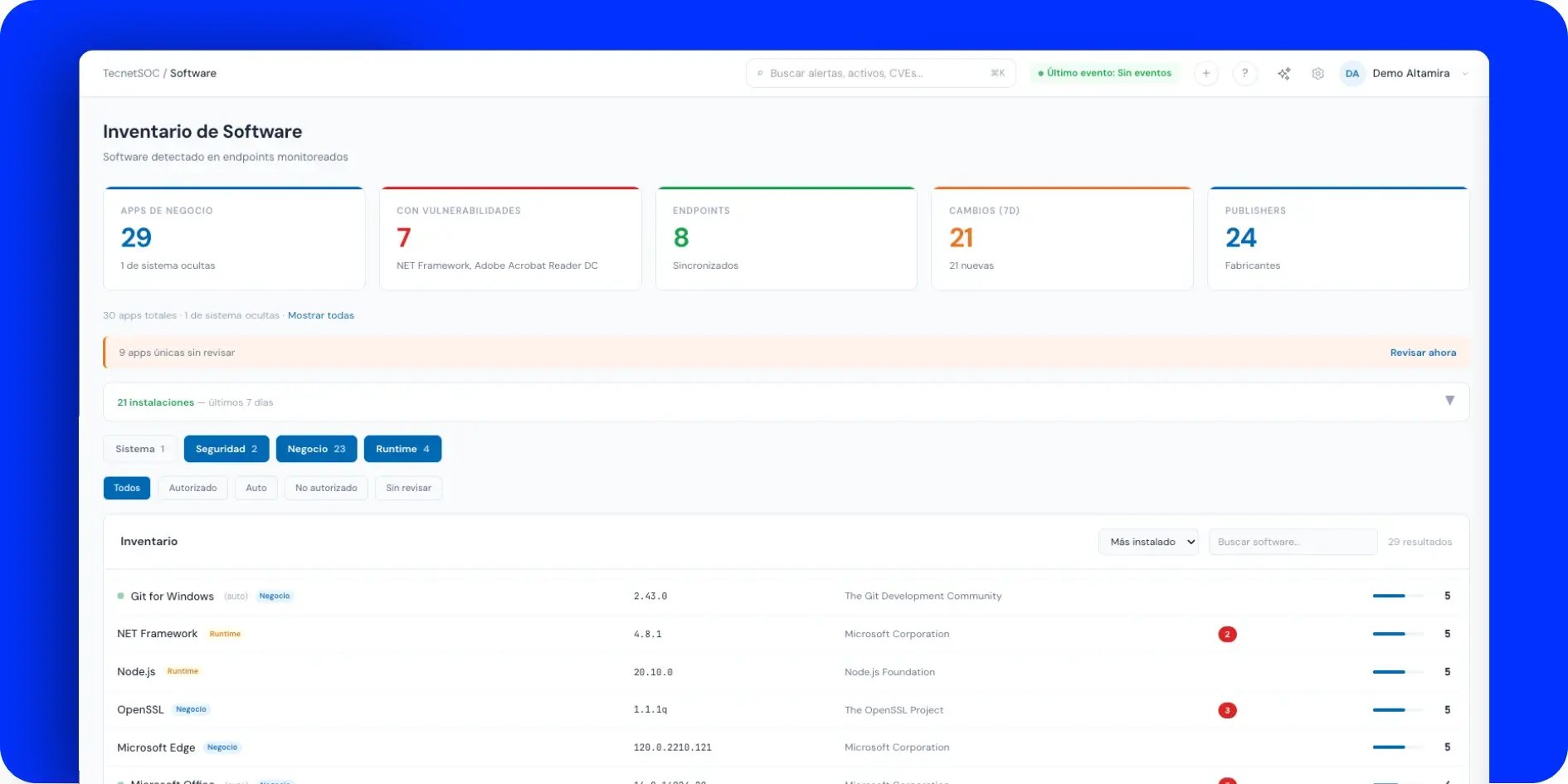Click the DA user avatar

pyautogui.click(x=1352, y=74)
